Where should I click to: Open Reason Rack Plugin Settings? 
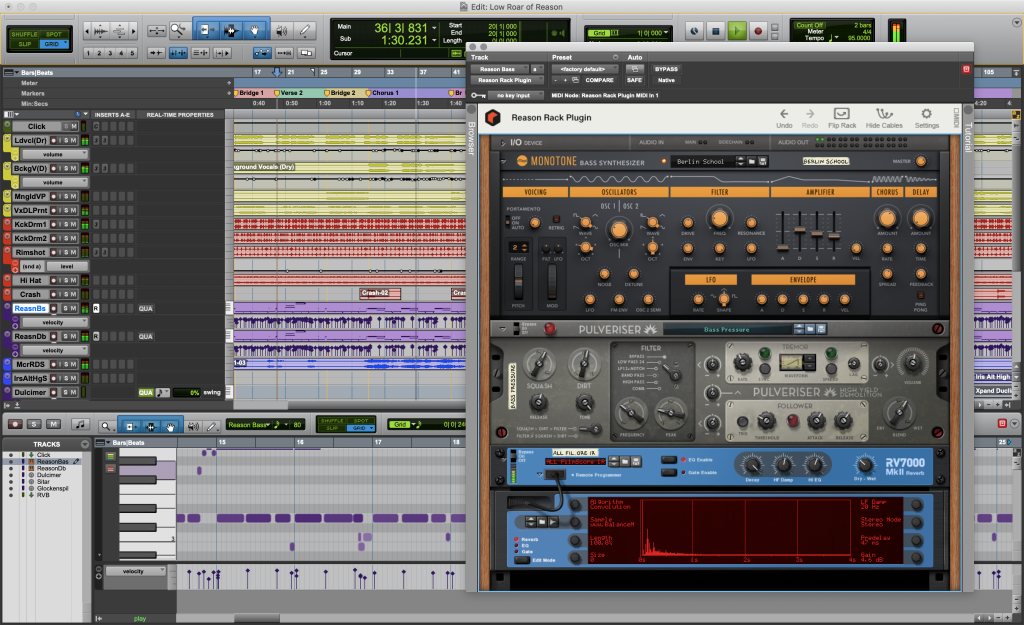point(926,118)
